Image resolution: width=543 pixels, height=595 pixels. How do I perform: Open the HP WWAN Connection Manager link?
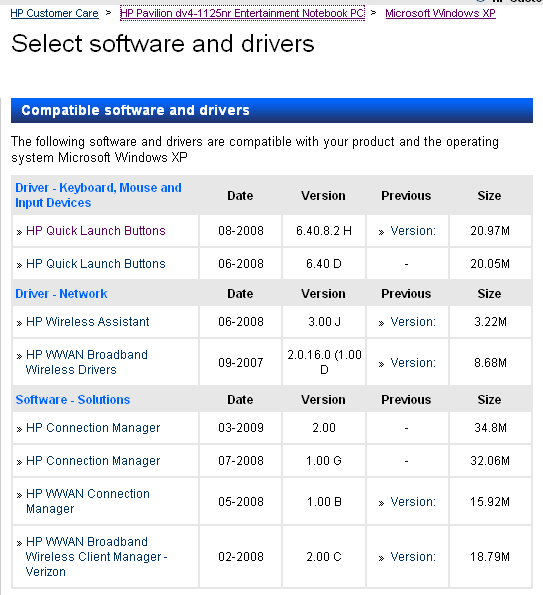[88, 501]
